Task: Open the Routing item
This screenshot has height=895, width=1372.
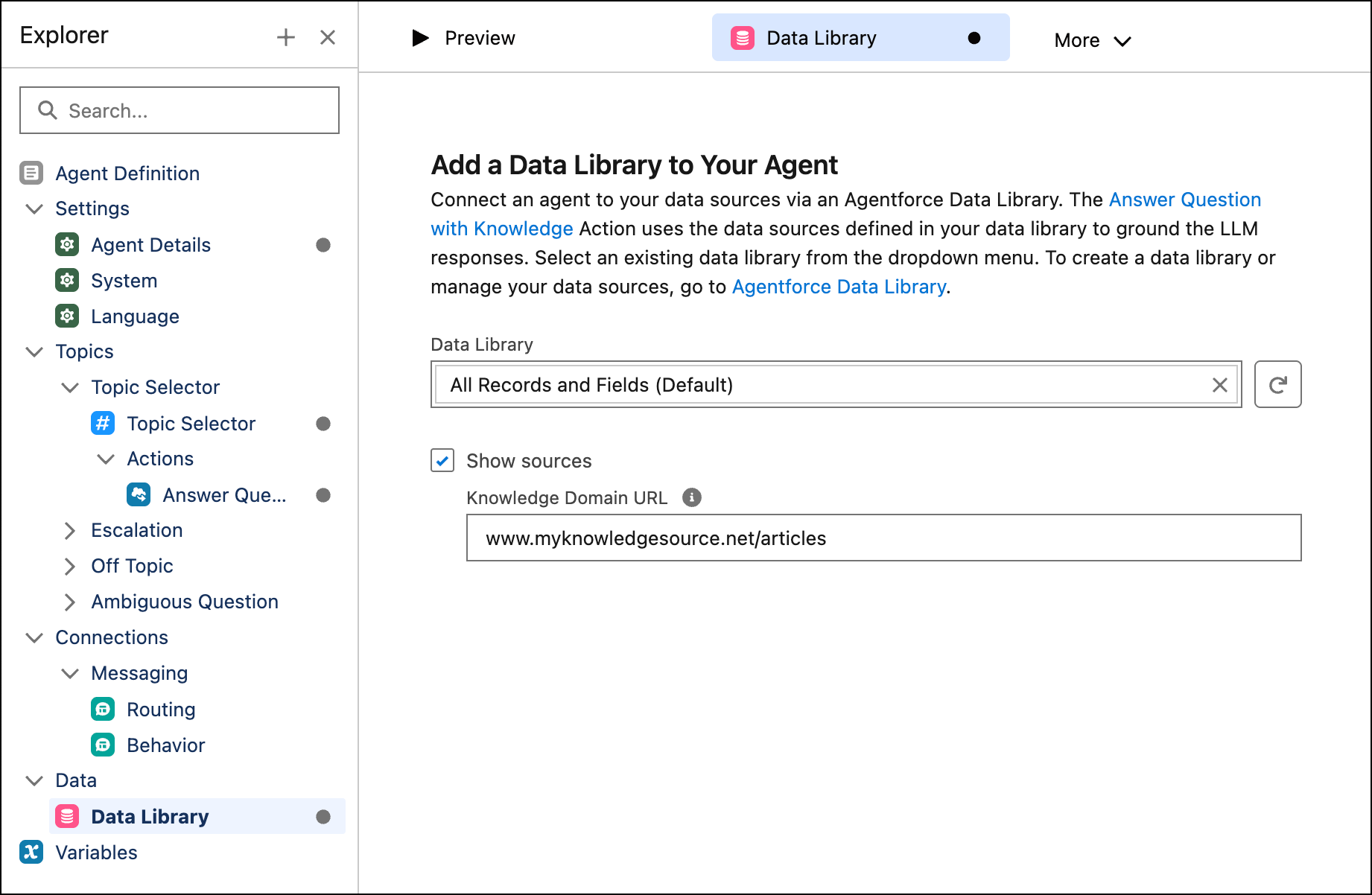Action: (161, 710)
